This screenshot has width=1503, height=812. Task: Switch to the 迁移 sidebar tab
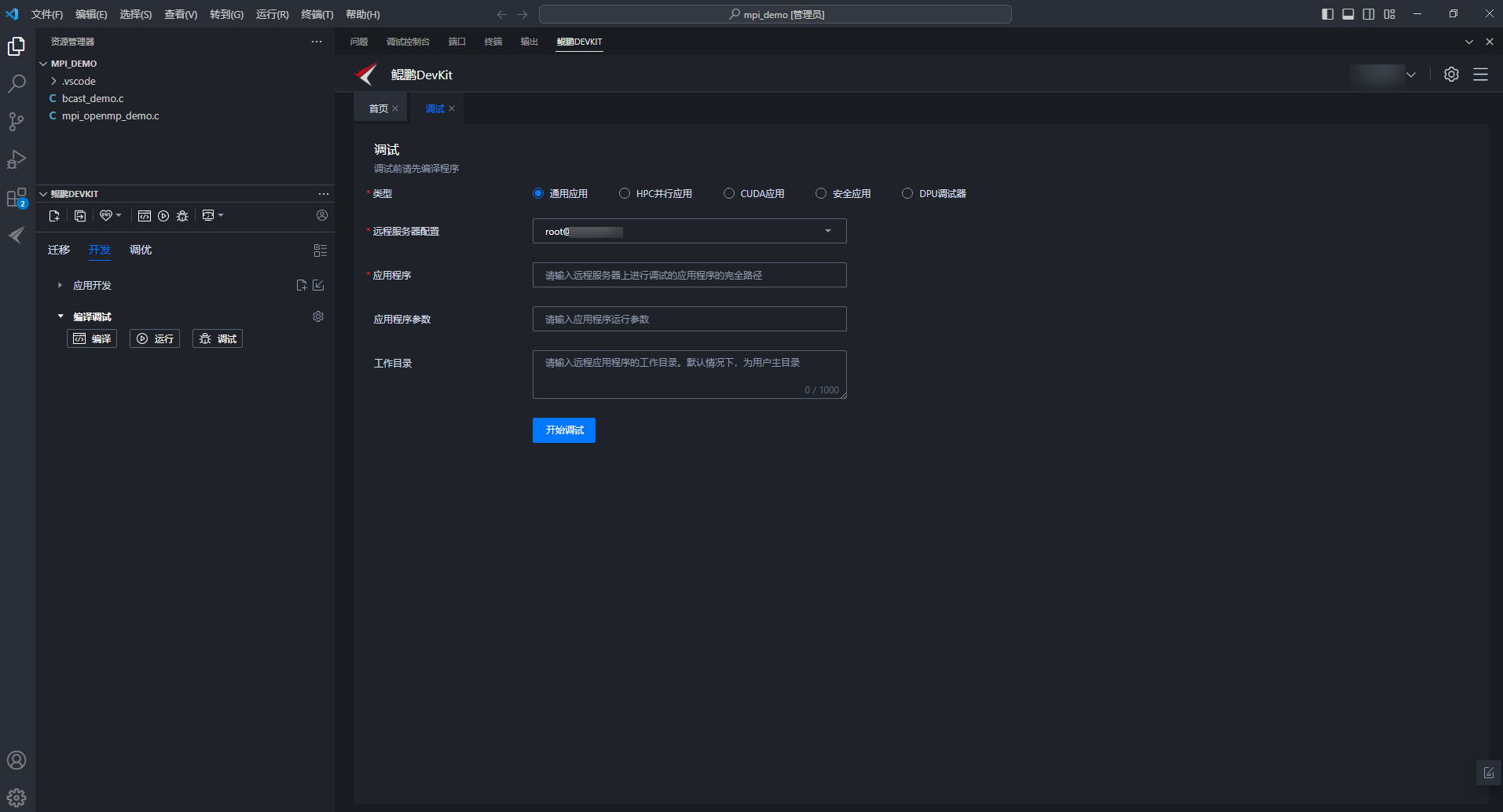click(x=59, y=250)
